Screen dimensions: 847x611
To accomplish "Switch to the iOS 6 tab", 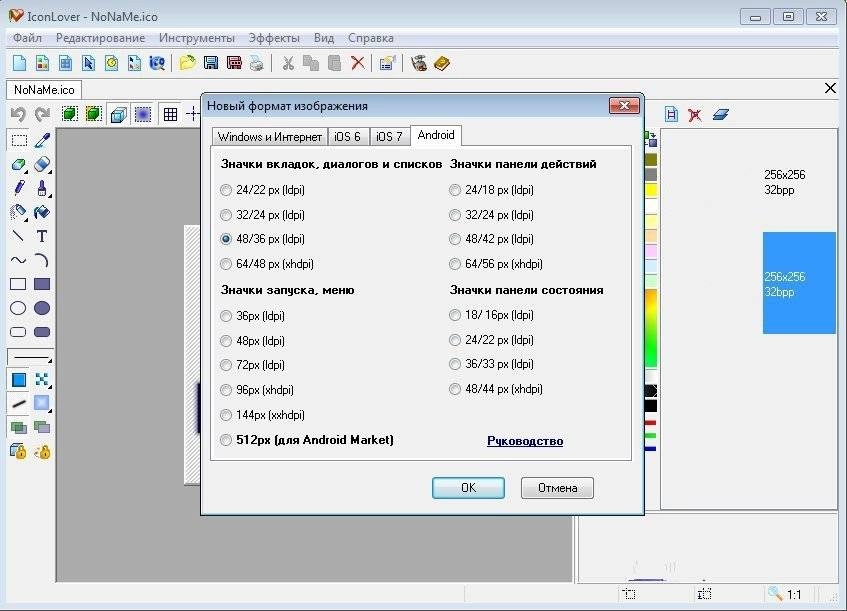I will point(347,137).
